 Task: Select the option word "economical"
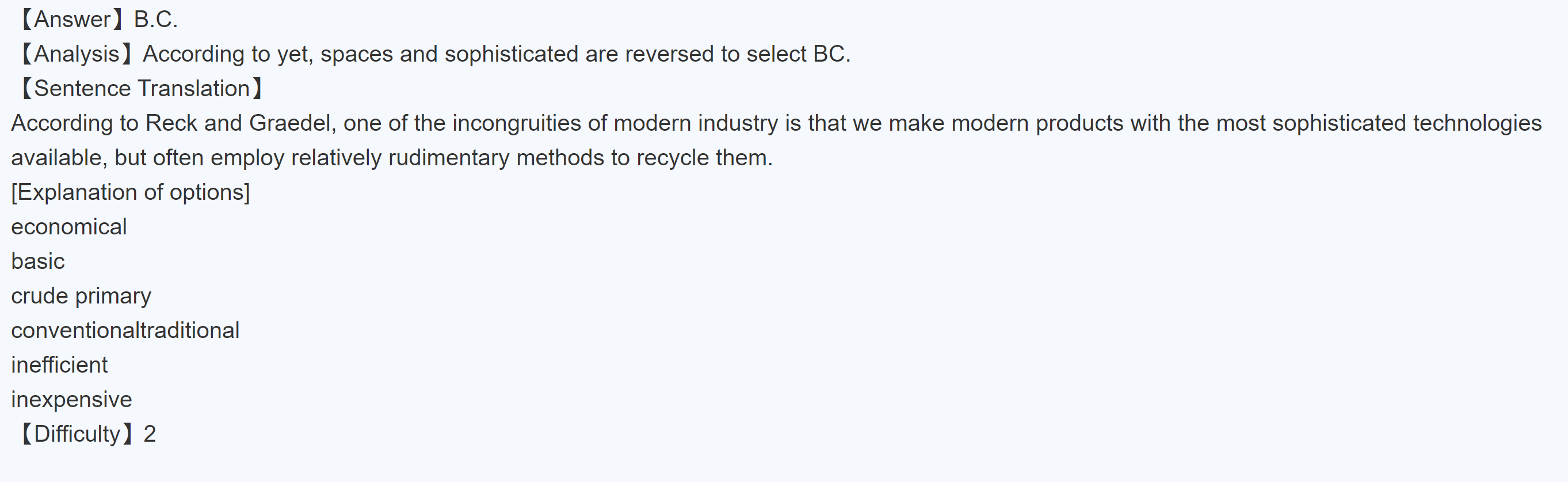tap(69, 227)
